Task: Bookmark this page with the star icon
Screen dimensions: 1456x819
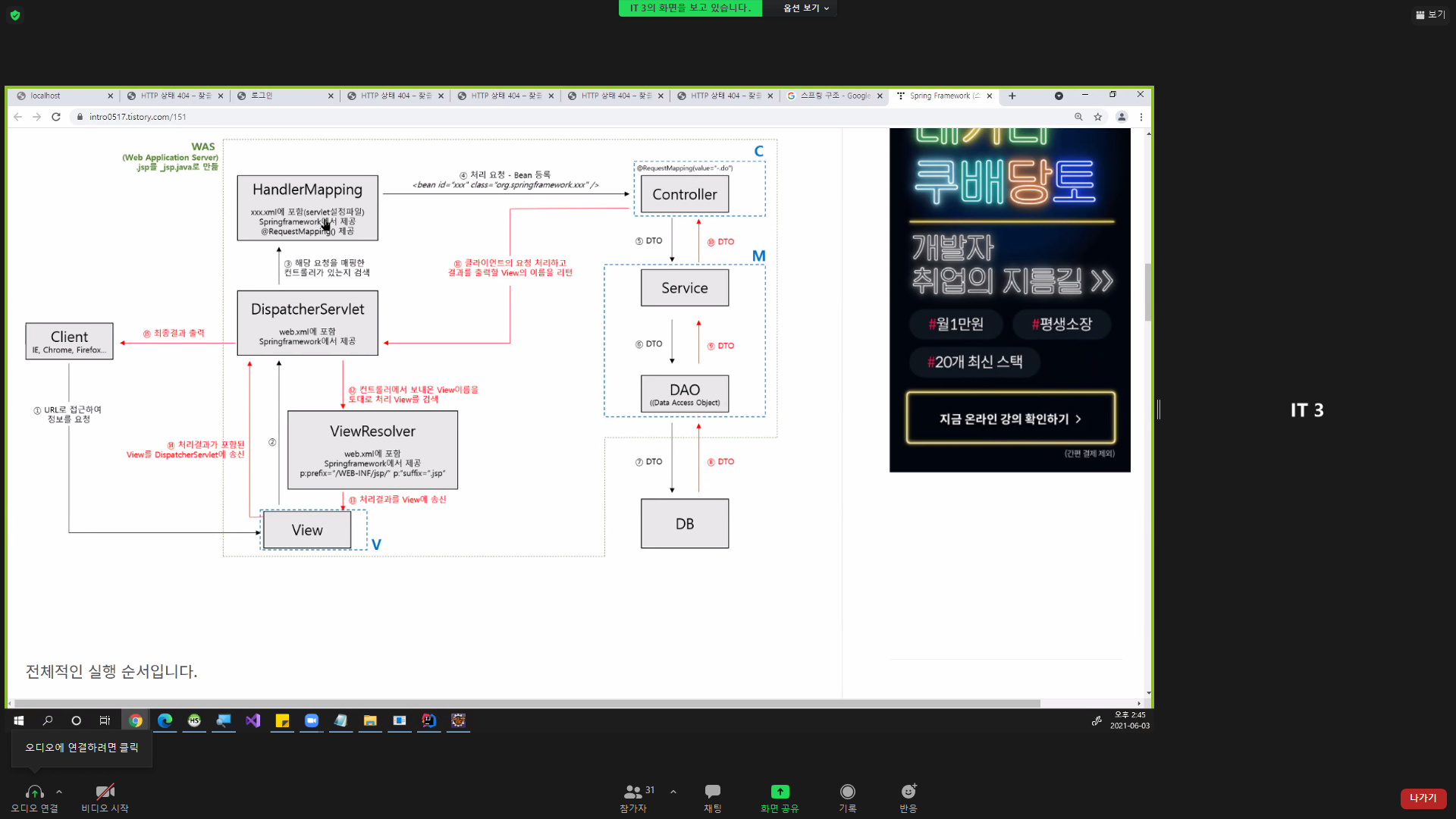Action: click(x=1098, y=117)
